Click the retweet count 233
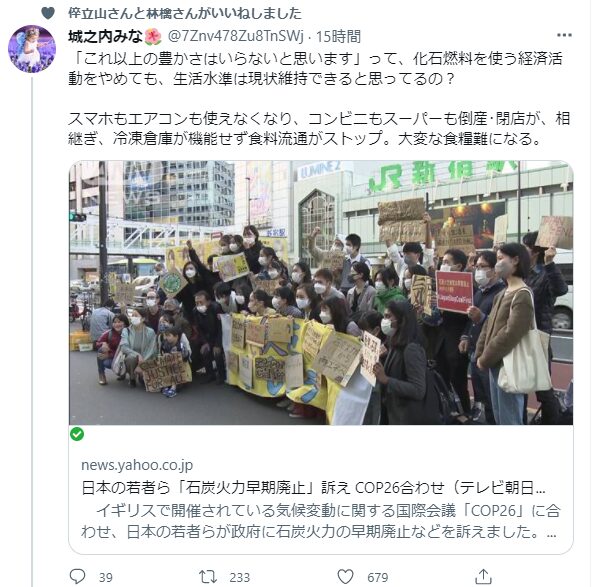This screenshot has width=608, height=587. coord(240,578)
